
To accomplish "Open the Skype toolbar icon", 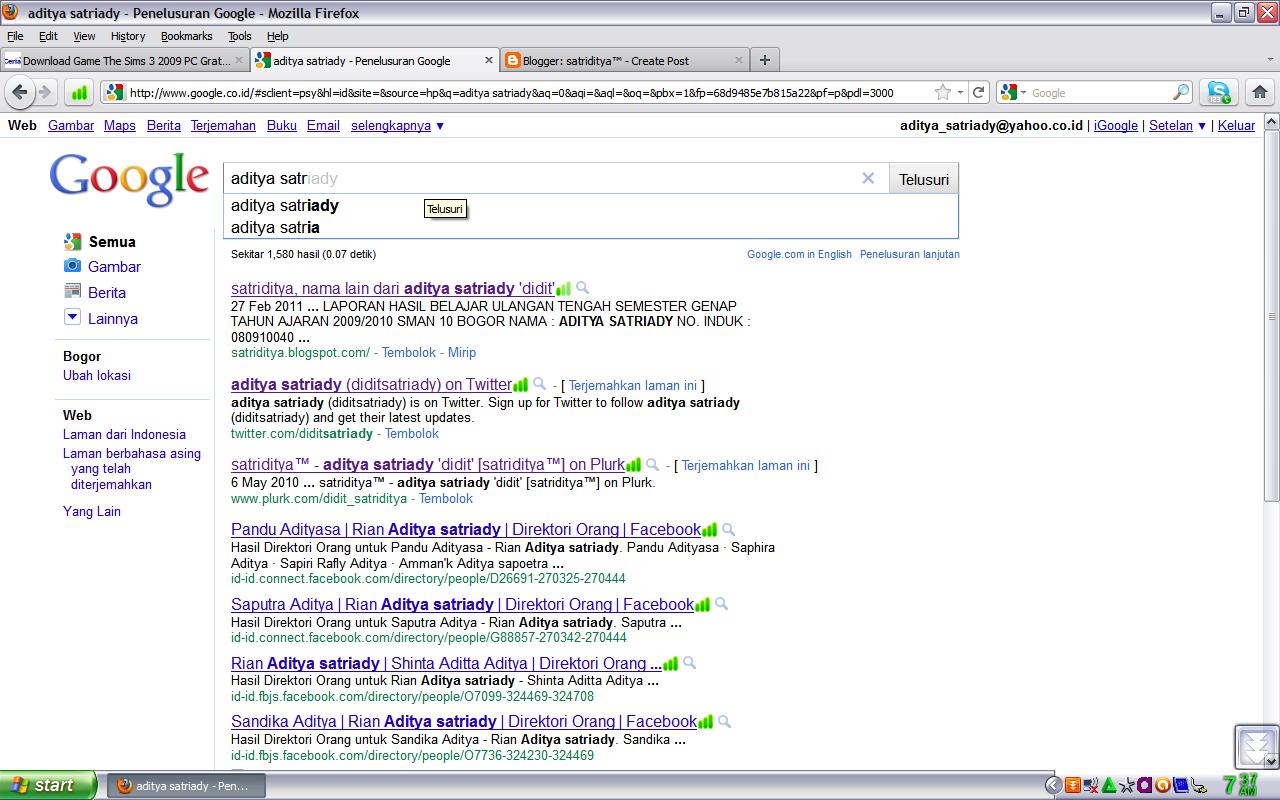I will pyautogui.click(x=1218, y=92).
